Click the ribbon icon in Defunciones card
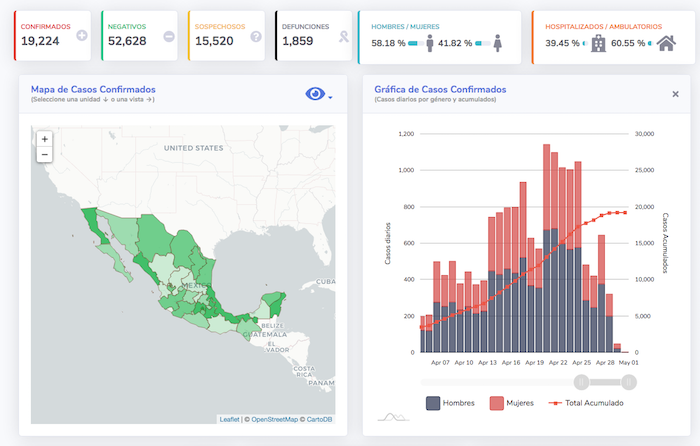Image resolution: width=700 pixels, height=446 pixels. pyautogui.click(x=343, y=37)
